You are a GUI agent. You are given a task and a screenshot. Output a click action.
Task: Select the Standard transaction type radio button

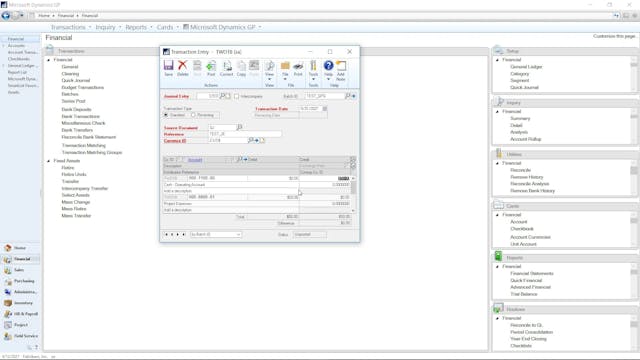coord(166,115)
